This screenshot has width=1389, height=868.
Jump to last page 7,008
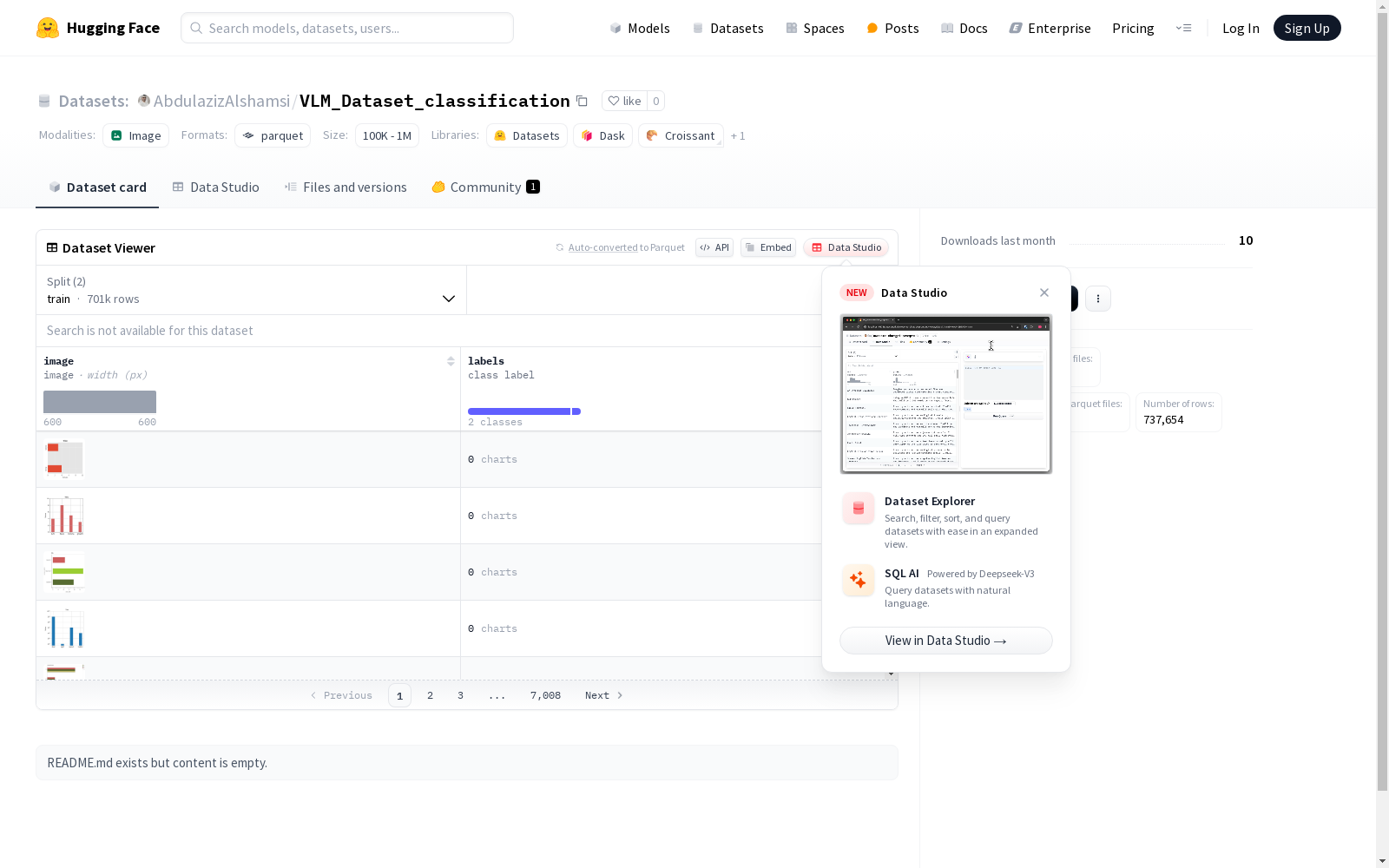click(545, 695)
